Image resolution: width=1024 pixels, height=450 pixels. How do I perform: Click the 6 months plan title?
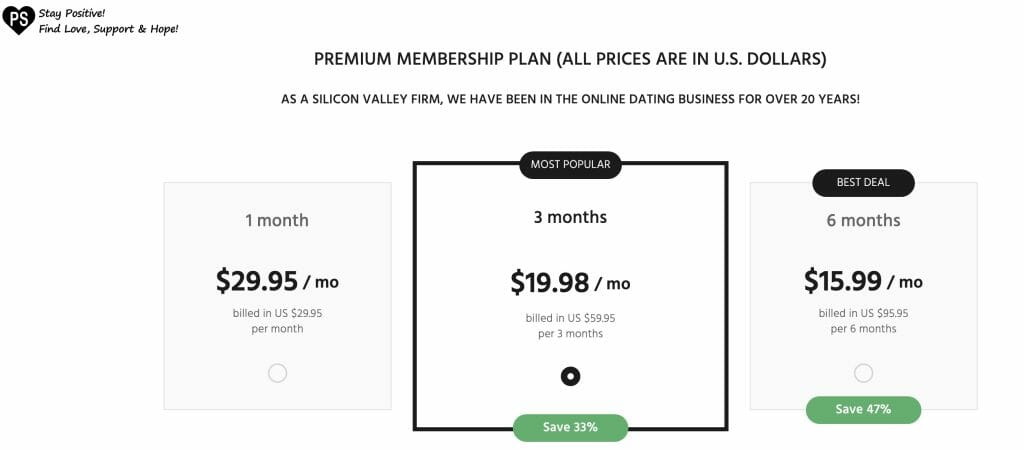[x=863, y=220]
